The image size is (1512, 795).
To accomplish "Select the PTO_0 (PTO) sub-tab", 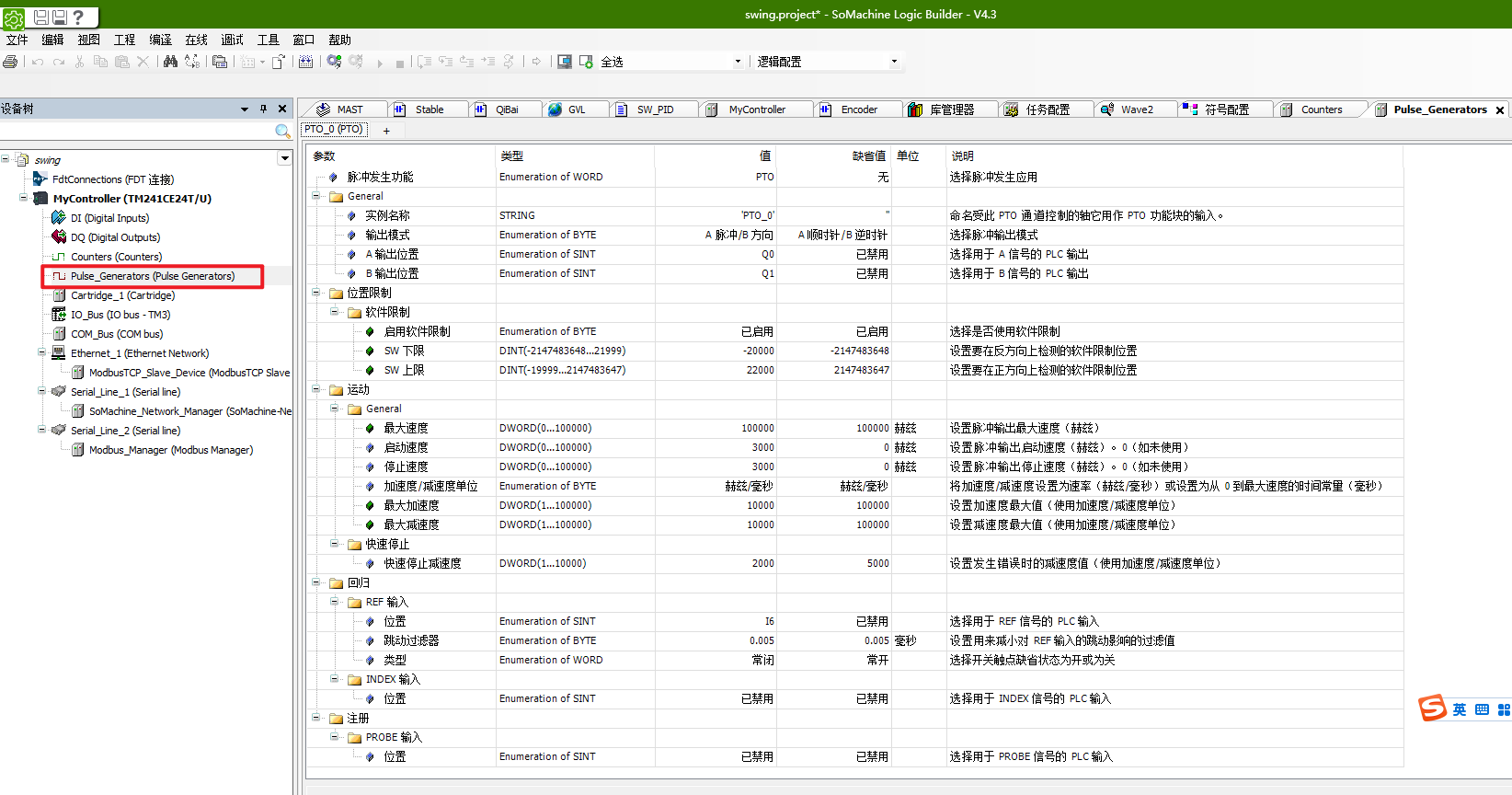I will [x=334, y=130].
